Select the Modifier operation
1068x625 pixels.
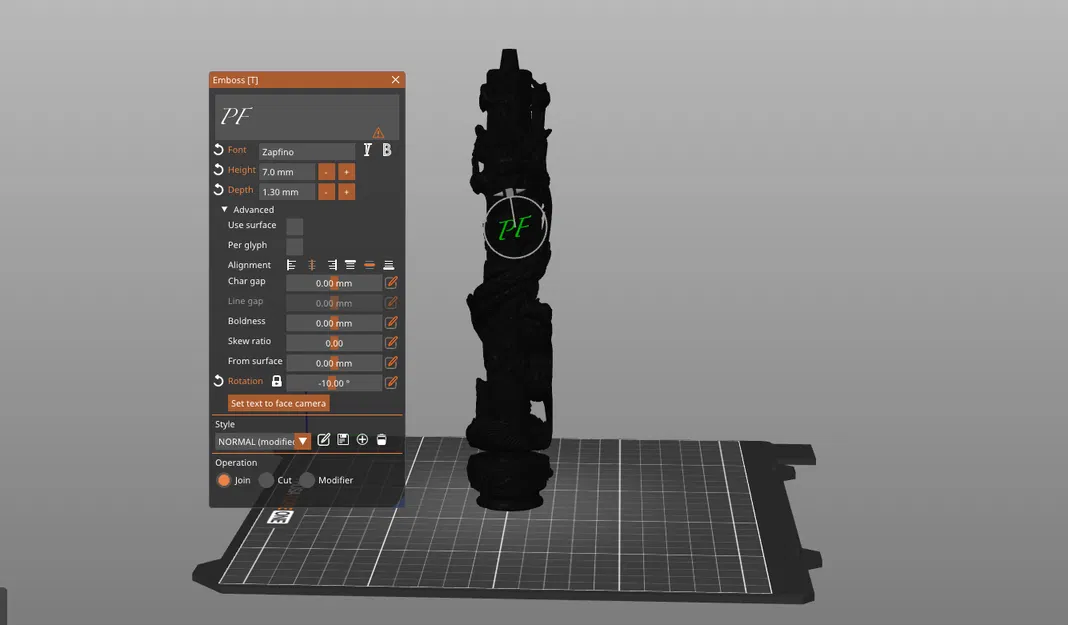(307, 480)
